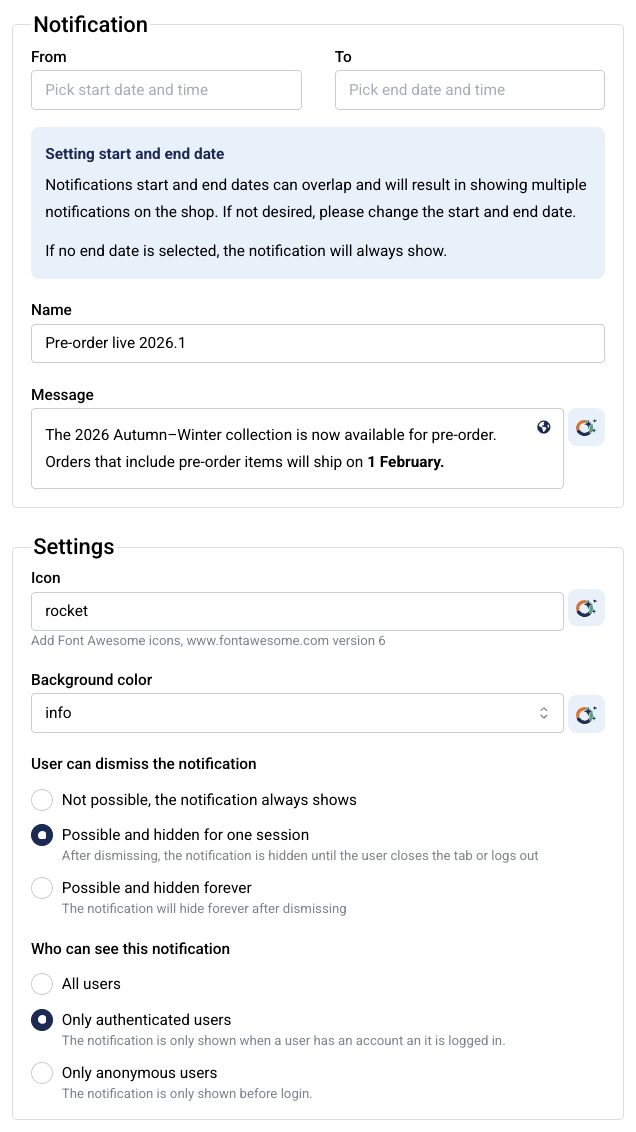Open the From start date picker
Image resolution: width=636 pixels, height=1132 pixels.
pyautogui.click(x=166, y=90)
